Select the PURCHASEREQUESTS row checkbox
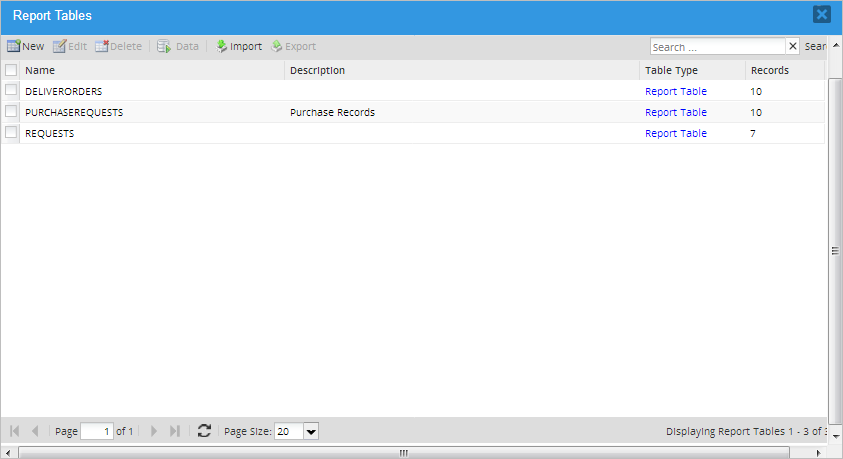Image resolution: width=843 pixels, height=459 pixels. 11,112
